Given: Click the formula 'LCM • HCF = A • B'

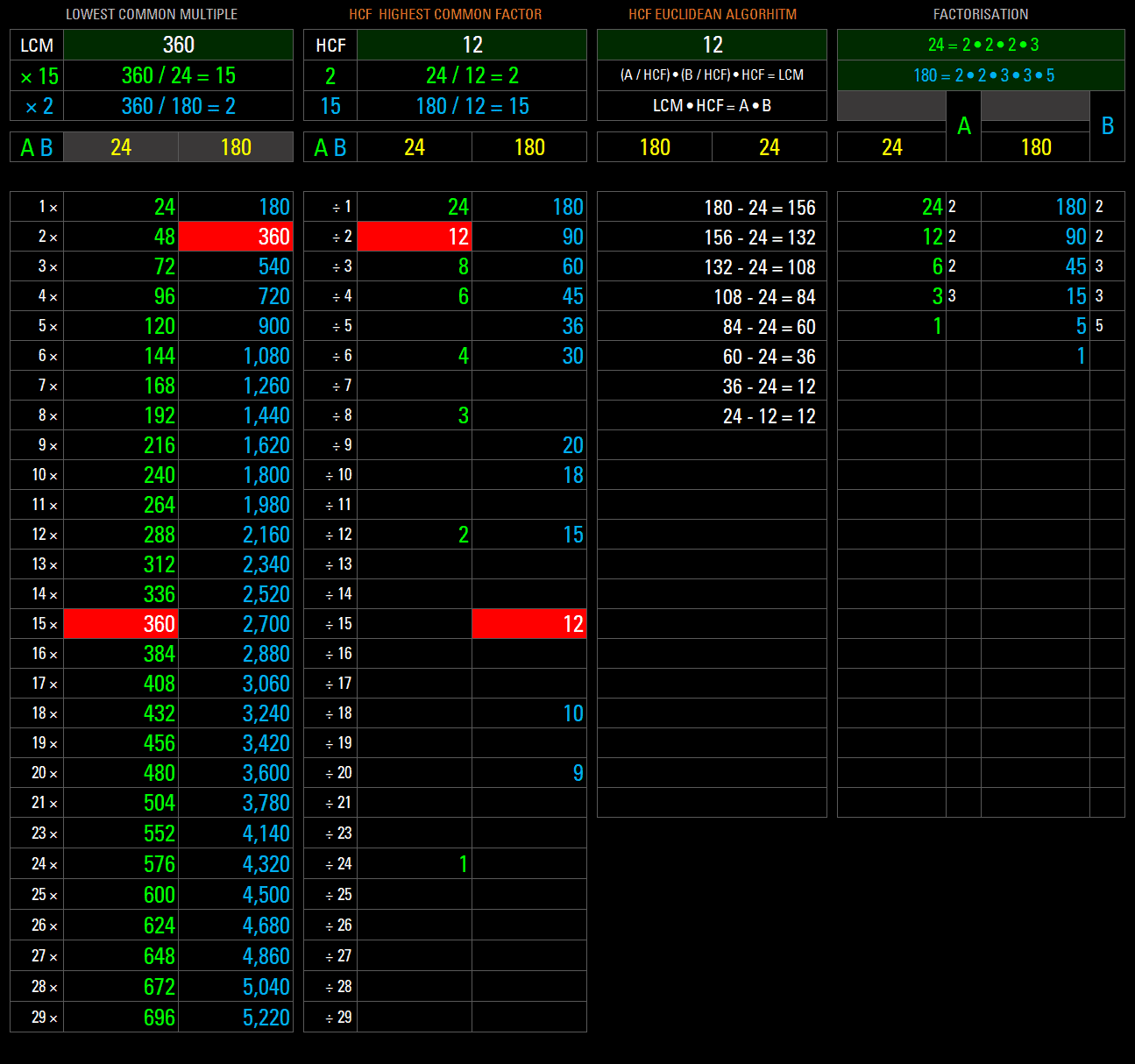Looking at the screenshot, I should point(712,106).
